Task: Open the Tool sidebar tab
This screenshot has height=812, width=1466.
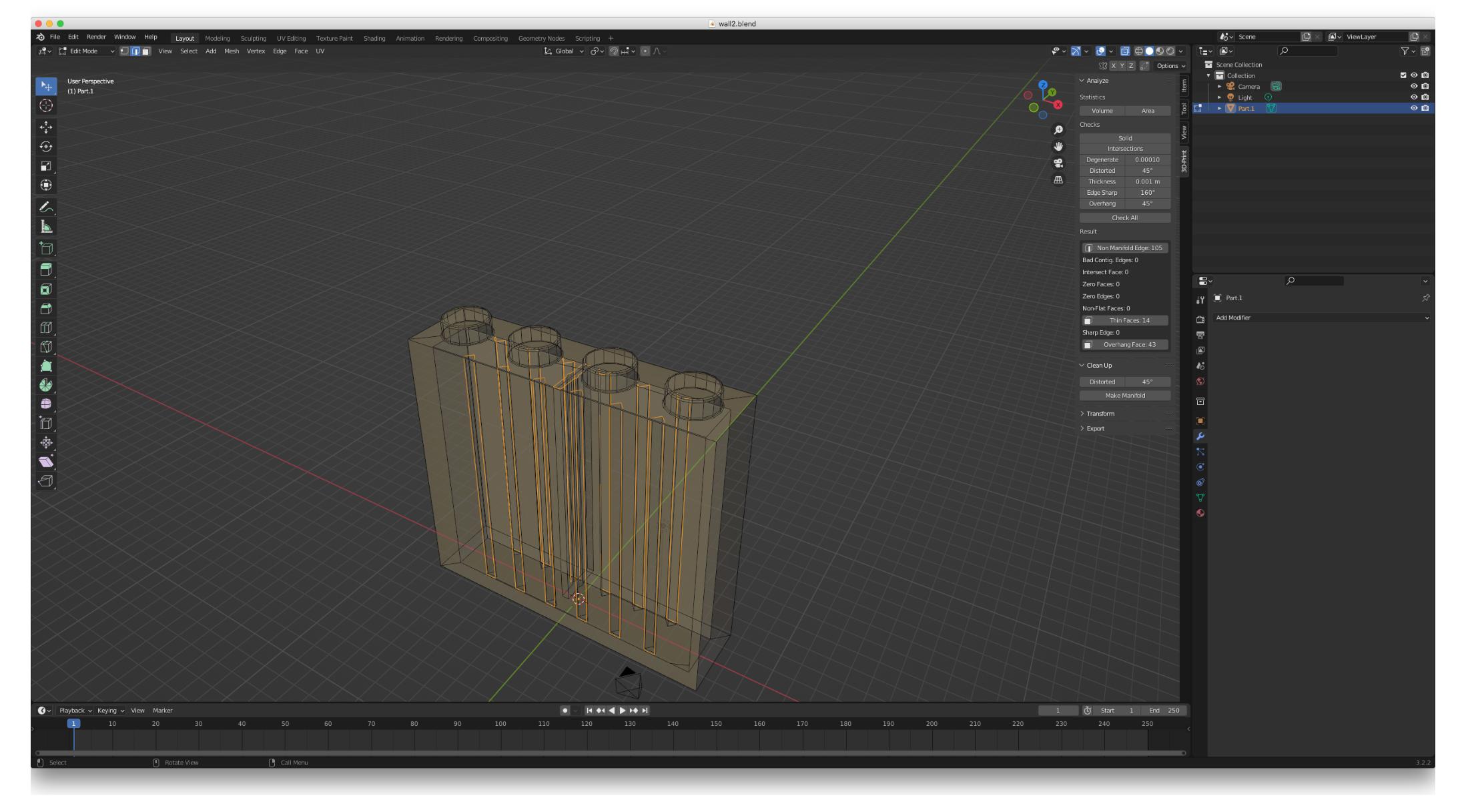Action: point(1184,109)
